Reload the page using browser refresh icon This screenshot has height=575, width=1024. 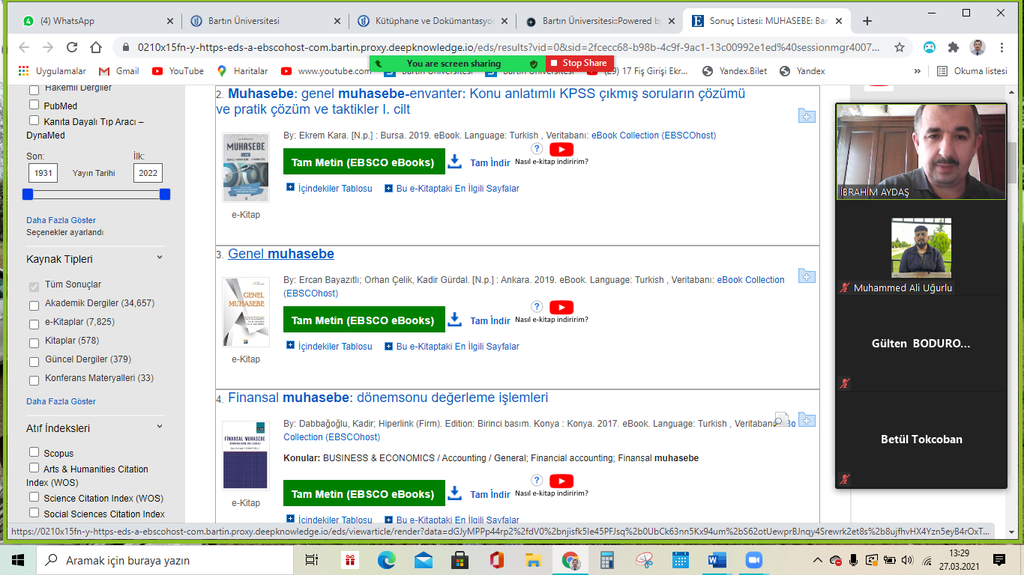(x=72, y=47)
